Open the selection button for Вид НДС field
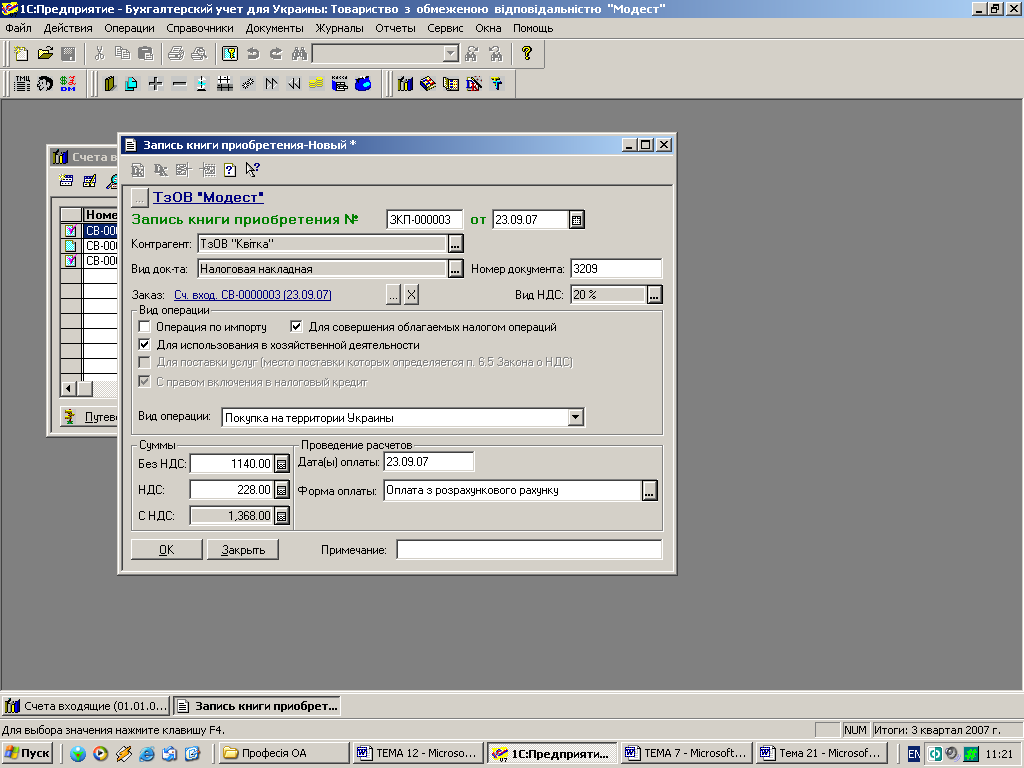This screenshot has height=768, width=1024. tap(654, 295)
